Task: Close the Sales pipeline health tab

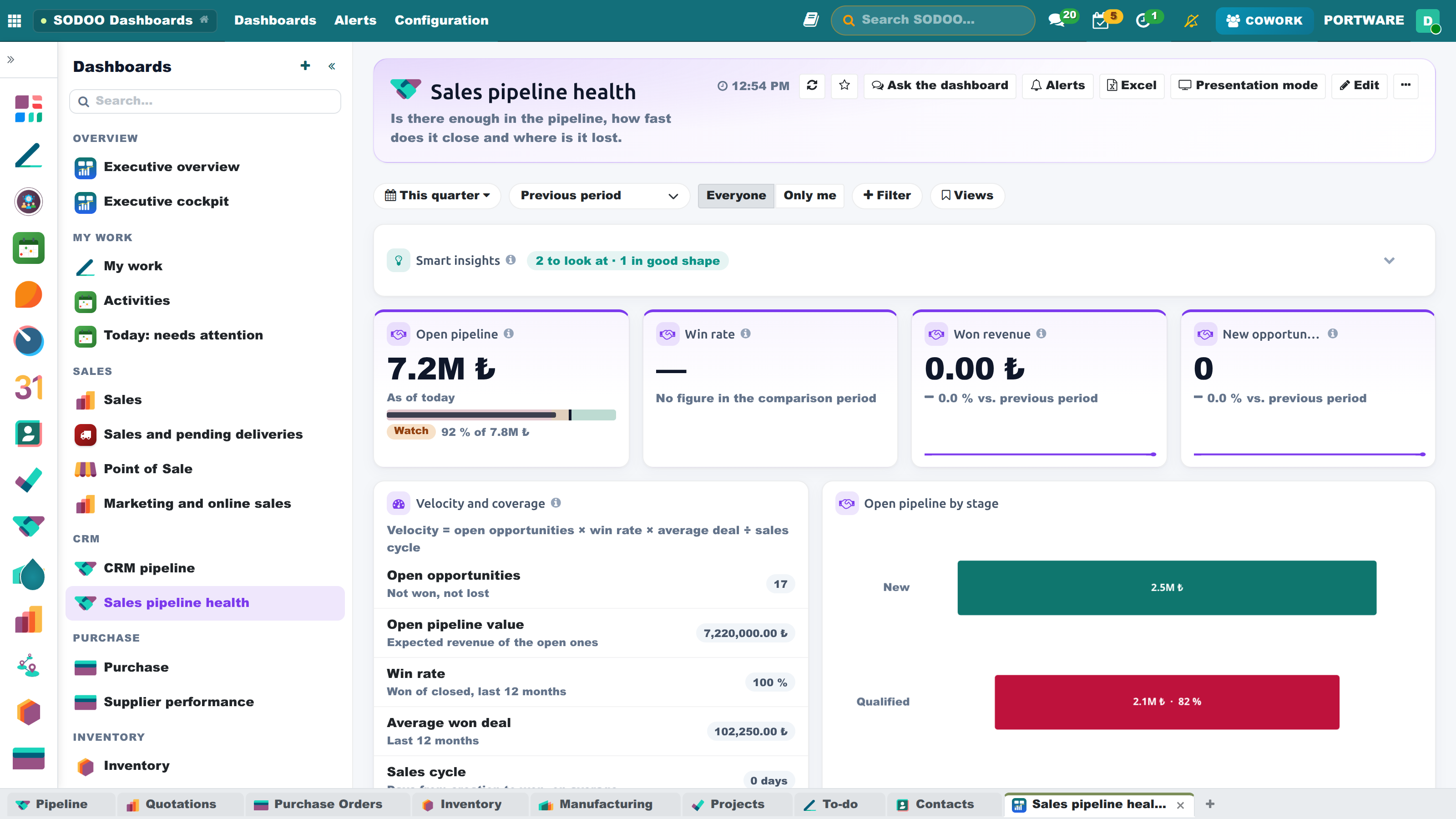Action: pos(1180,805)
